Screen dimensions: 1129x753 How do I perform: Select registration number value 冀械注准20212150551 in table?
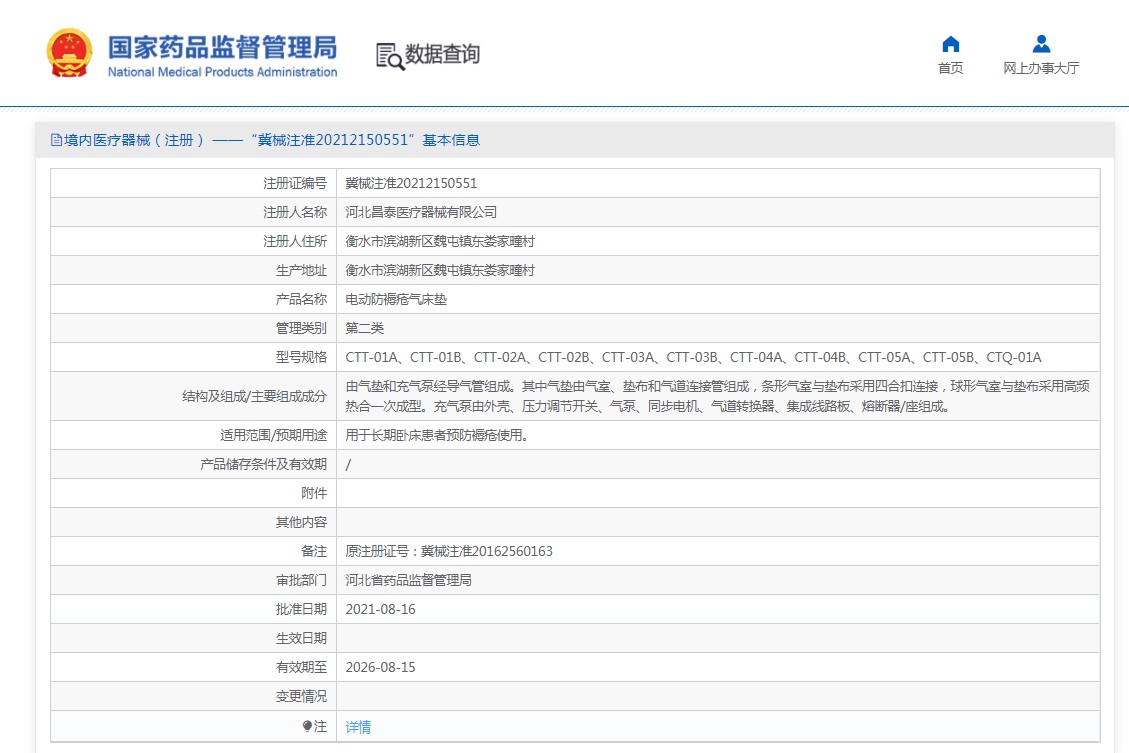[x=411, y=183]
